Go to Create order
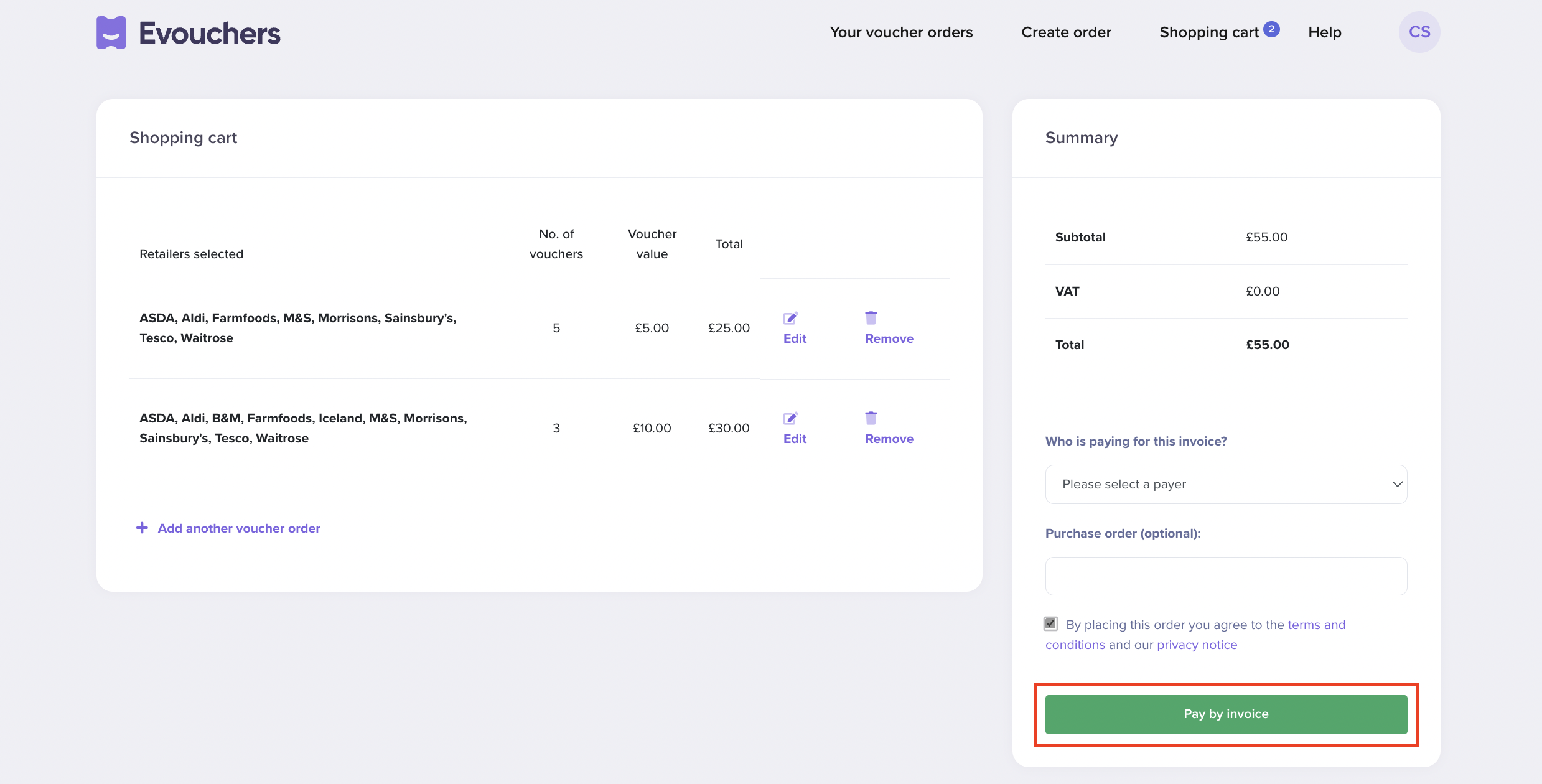Viewport: 1542px width, 784px height. pyautogui.click(x=1066, y=32)
